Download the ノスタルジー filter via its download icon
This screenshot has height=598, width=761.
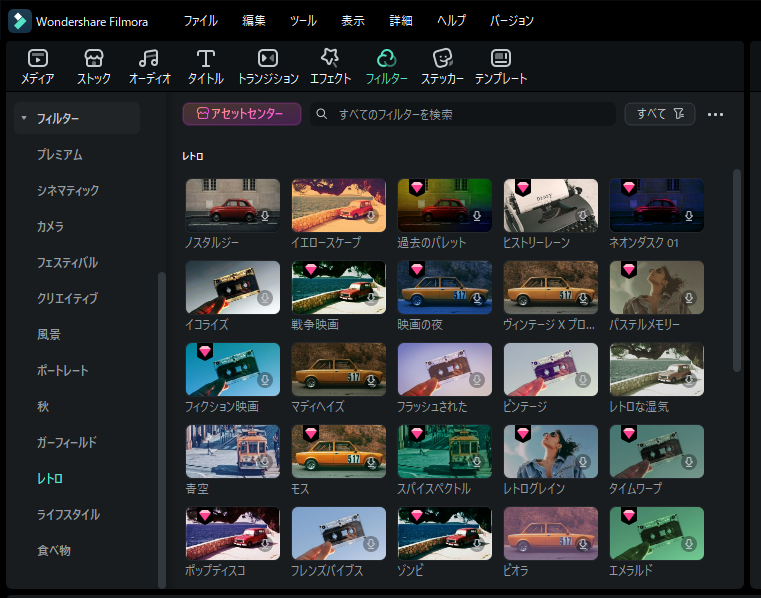tap(266, 216)
